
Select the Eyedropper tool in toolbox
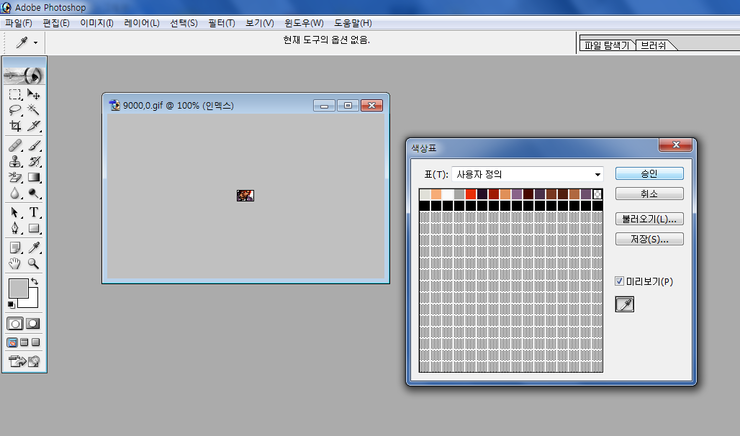(x=33, y=247)
